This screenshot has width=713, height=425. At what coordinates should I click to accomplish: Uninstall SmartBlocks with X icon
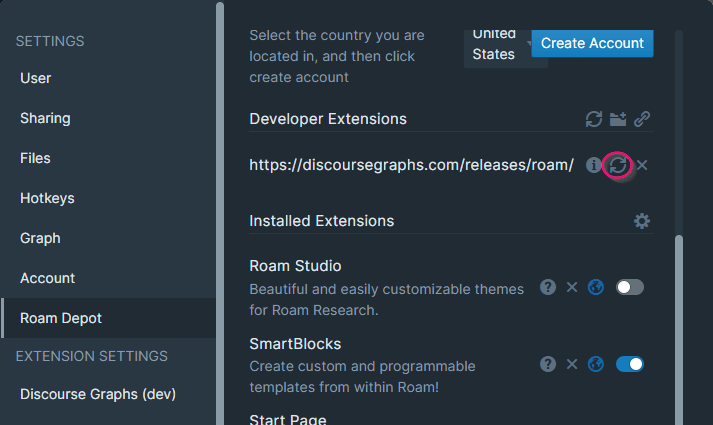click(x=572, y=364)
